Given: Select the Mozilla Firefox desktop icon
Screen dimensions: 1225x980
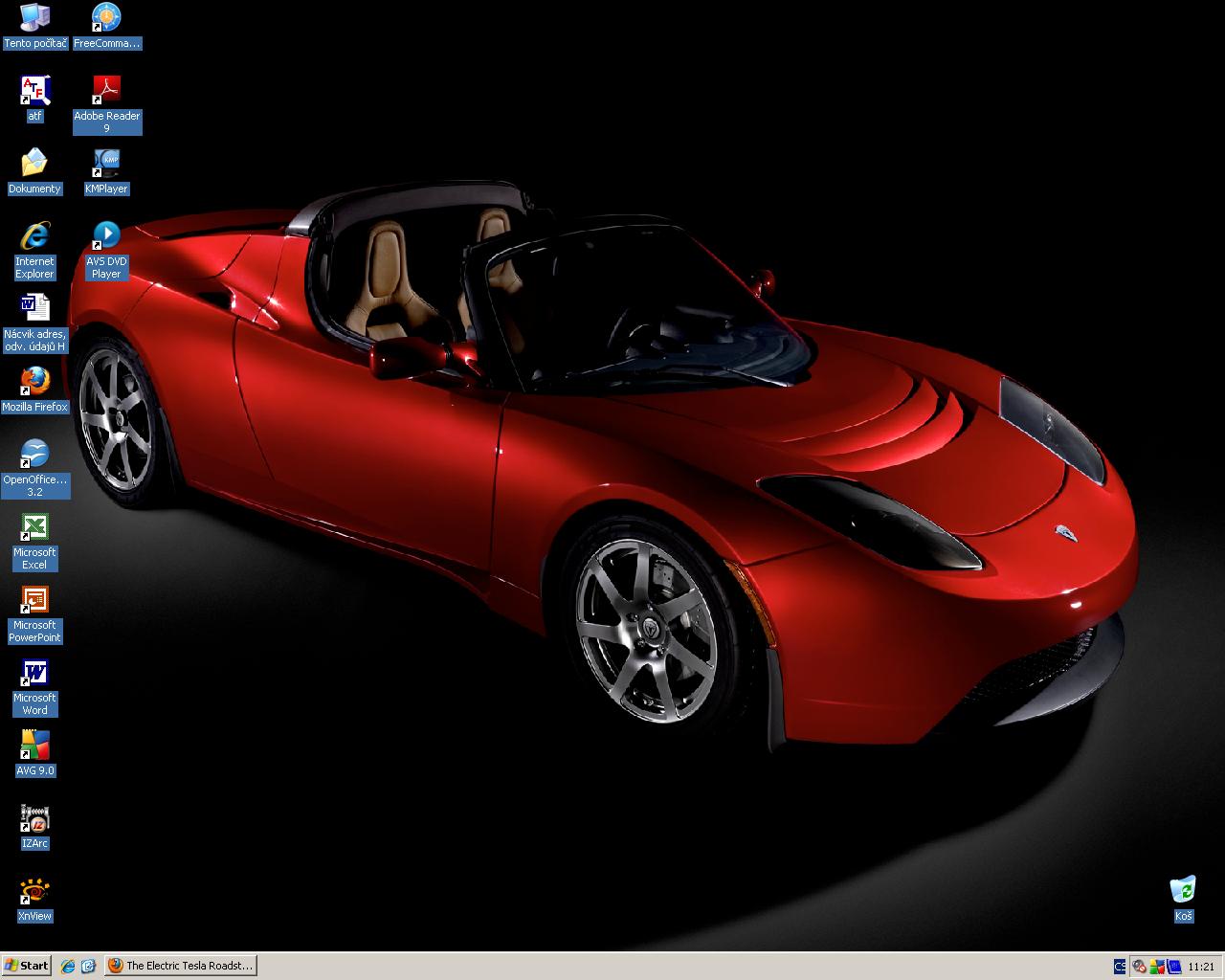Looking at the screenshot, I should pos(34,381).
